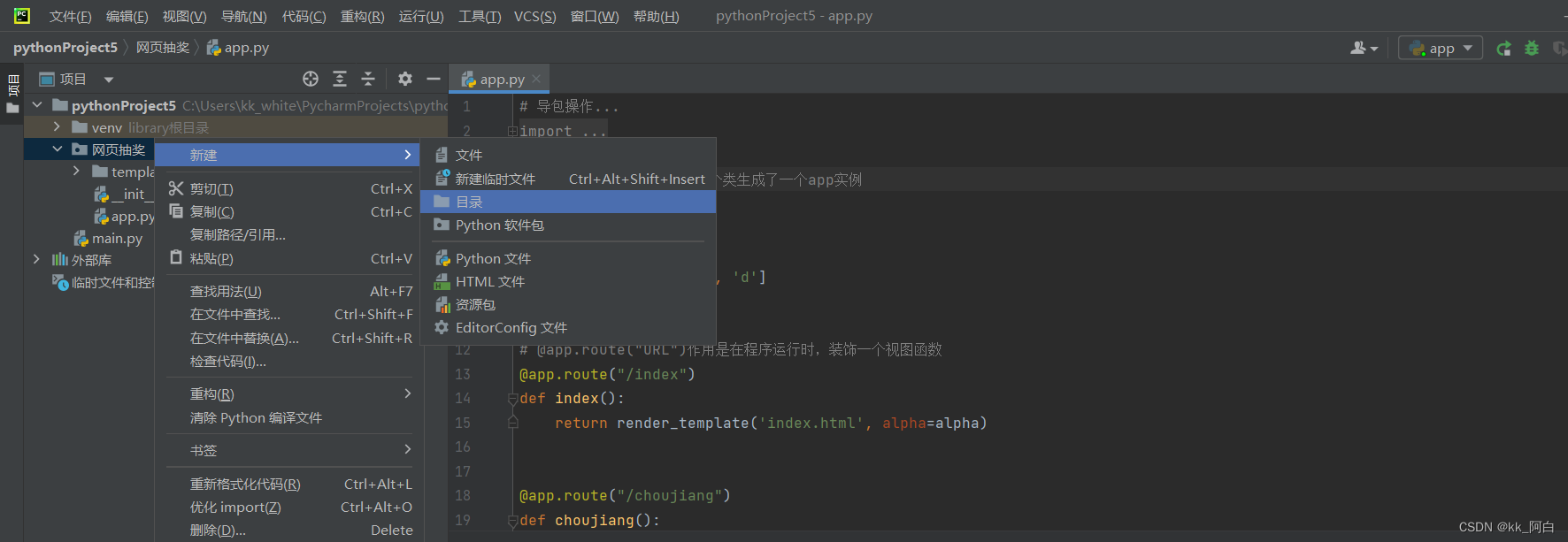Click the expand all icon in project panel

tap(340, 79)
